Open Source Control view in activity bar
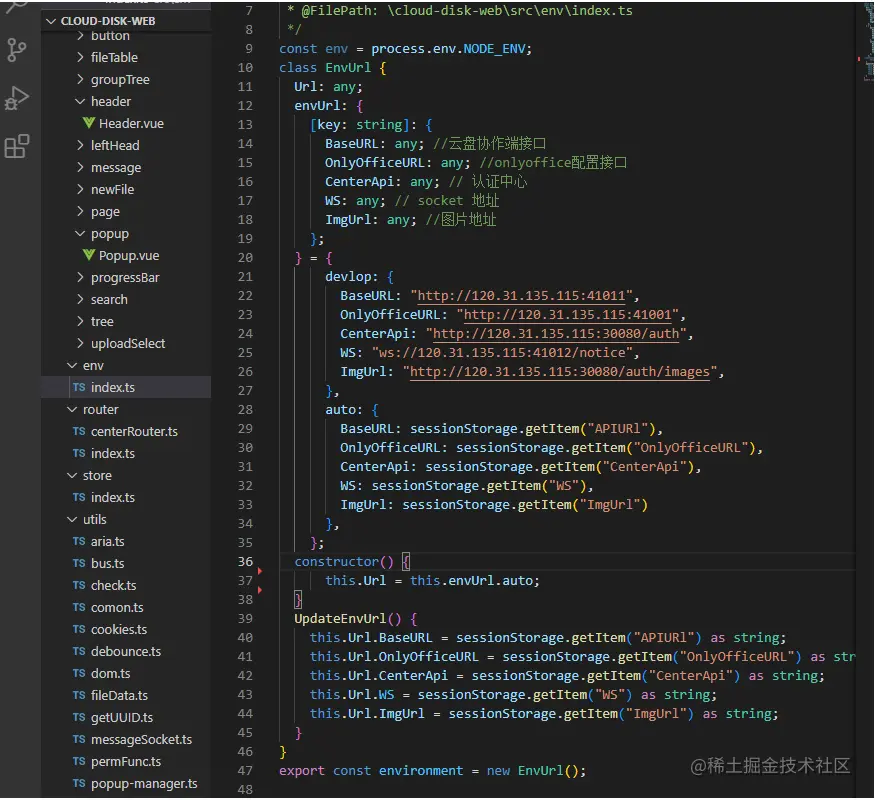Image resolution: width=875 pixels, height=800 pixels. (x=17, y=50)
